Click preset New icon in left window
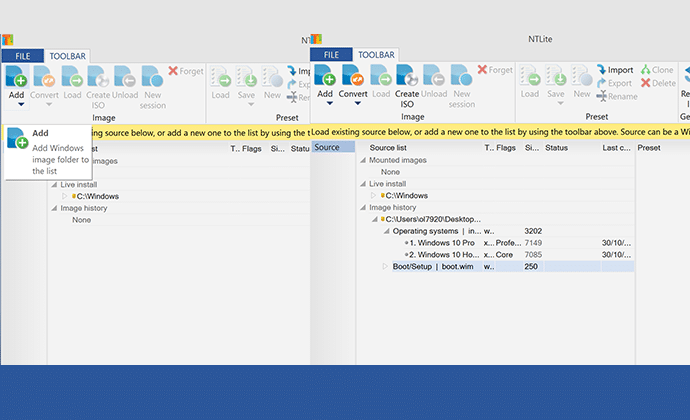Image resolution: width=690 pixels, height=420 pixels. 272,77
